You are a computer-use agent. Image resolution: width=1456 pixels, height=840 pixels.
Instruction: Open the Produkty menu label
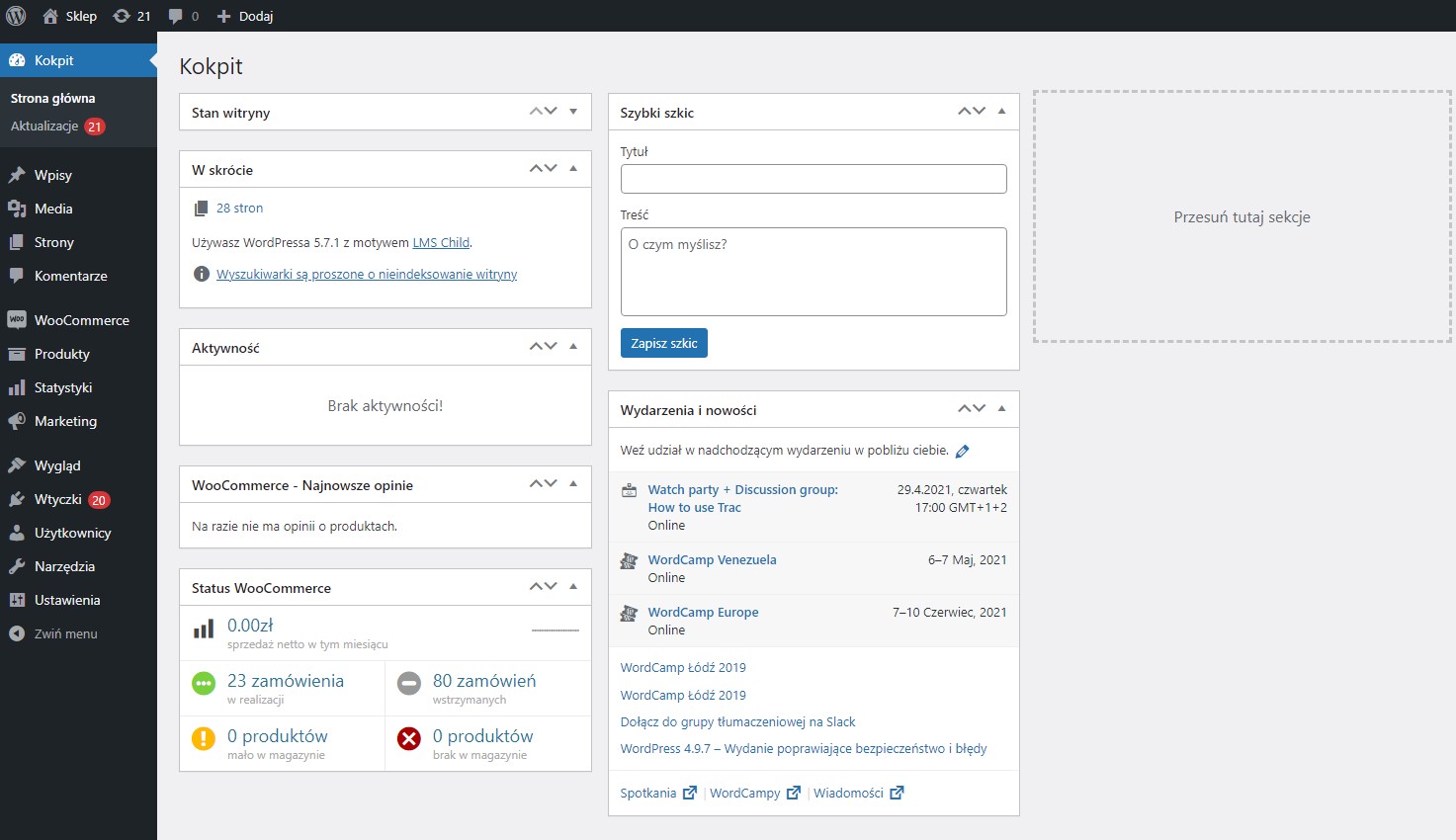62,354
